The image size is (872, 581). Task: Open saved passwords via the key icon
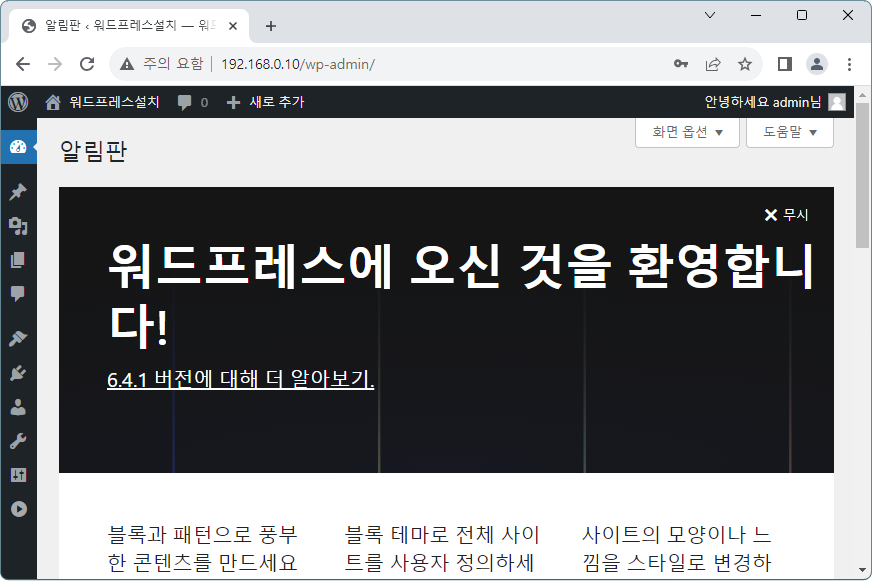(681, 64)
